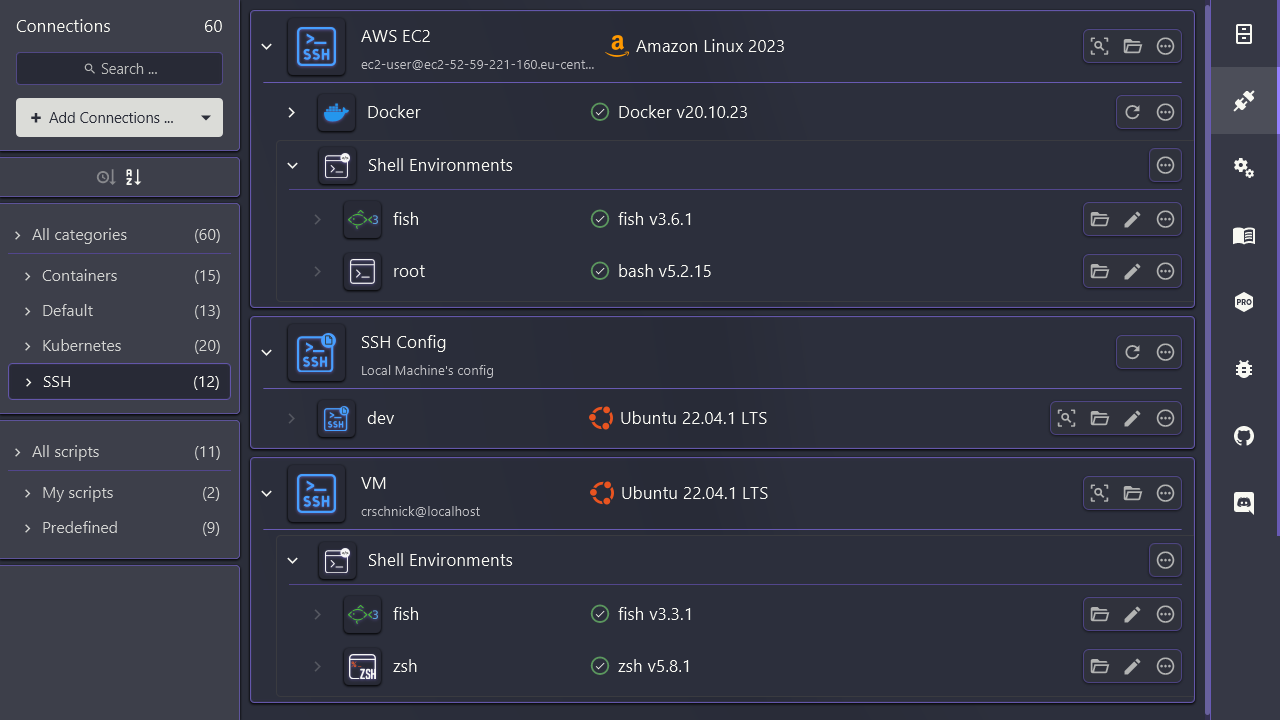Viewport: 1280px width, 720px height.
Task: Click the AWS EC2 SSH icon
Action: [316, 46]
